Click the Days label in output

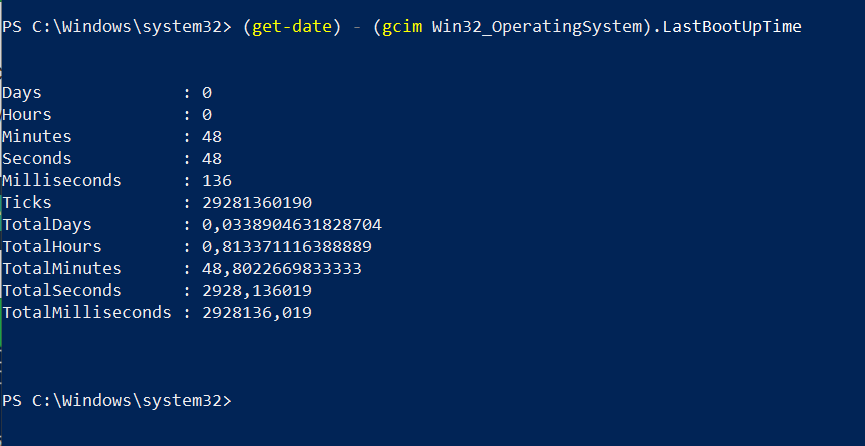tap(22, 93)
